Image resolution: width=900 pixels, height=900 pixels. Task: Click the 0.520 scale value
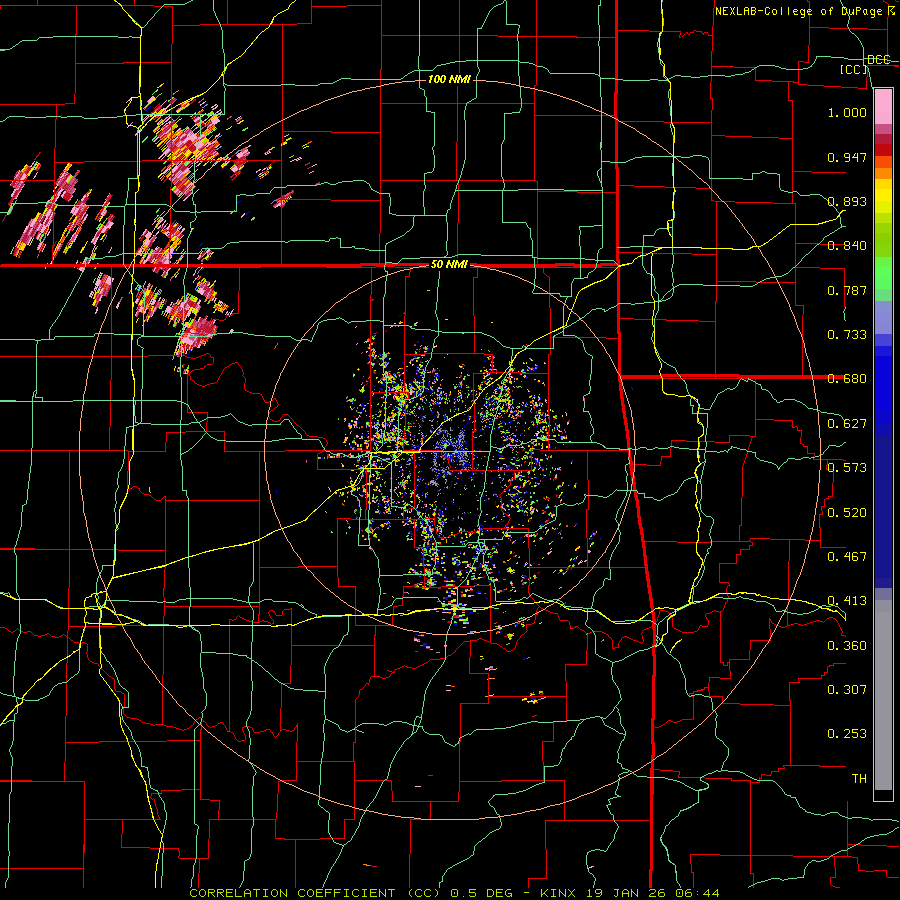(847, 512)
